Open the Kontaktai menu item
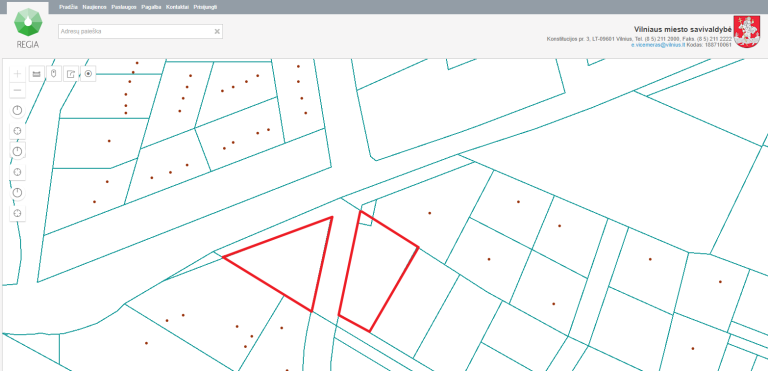The height and width of the screenshot is (371, 768). point(177,7)
